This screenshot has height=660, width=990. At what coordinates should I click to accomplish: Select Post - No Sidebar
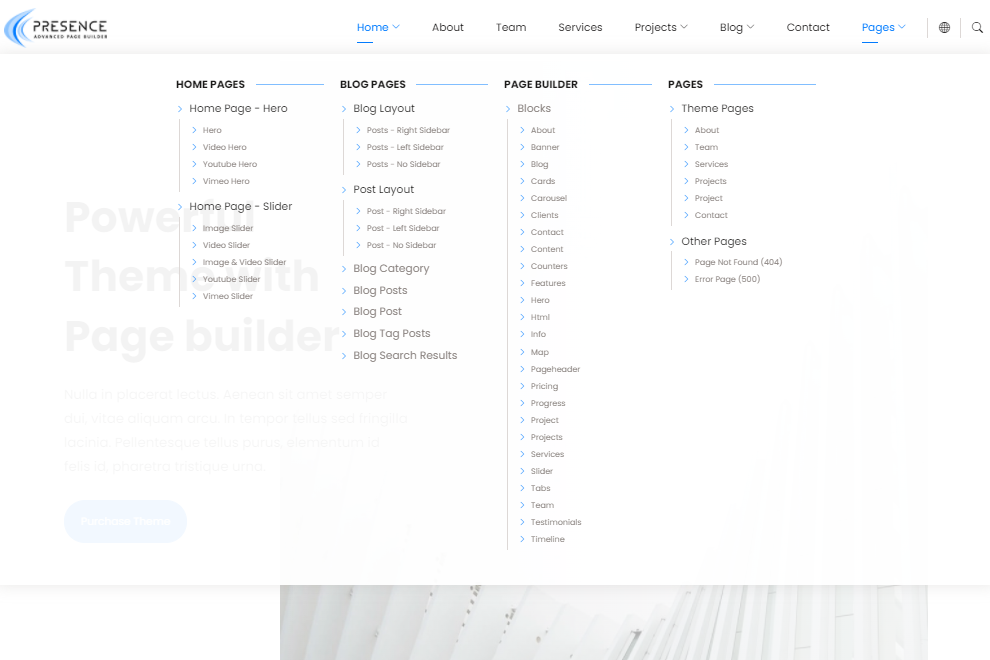pos(401,245)
